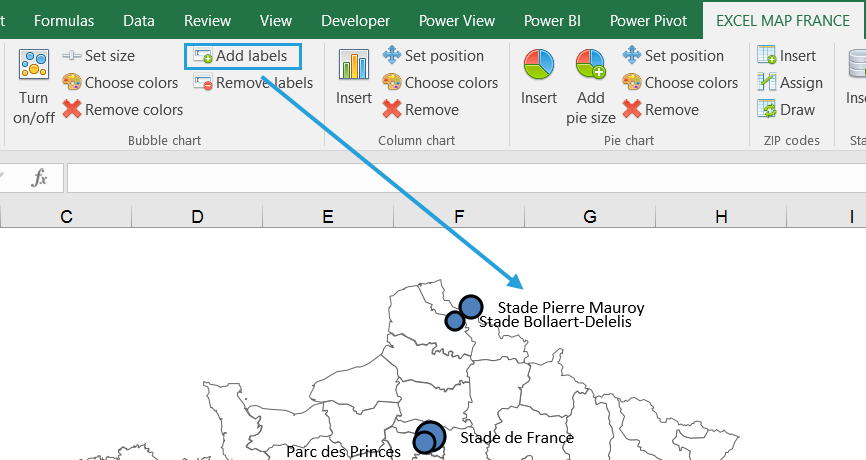Image resolution: width=866 pixels, height=460 pixels.
Task: Remove the Pie chart
Action: point(661,110)
